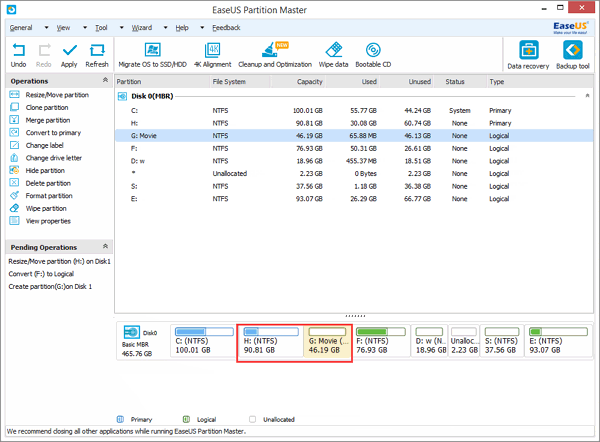
Task: Open the Backup tool
Action: (573, 55)
